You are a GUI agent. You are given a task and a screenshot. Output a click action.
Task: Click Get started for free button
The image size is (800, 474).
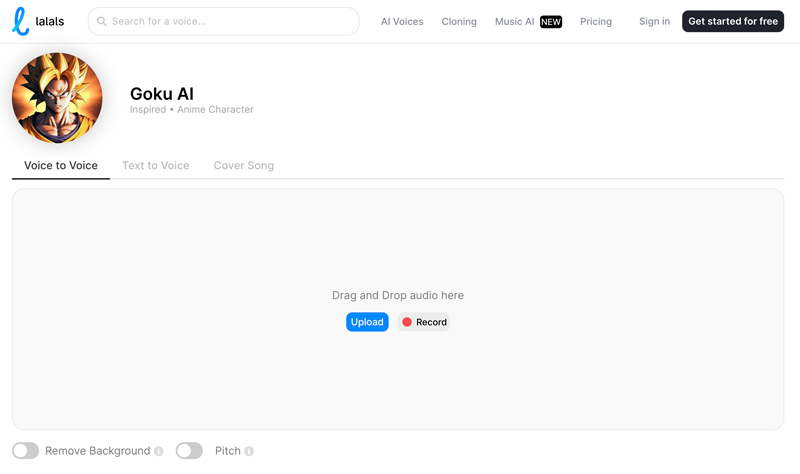pyautogui.click(x=733, y=21)
